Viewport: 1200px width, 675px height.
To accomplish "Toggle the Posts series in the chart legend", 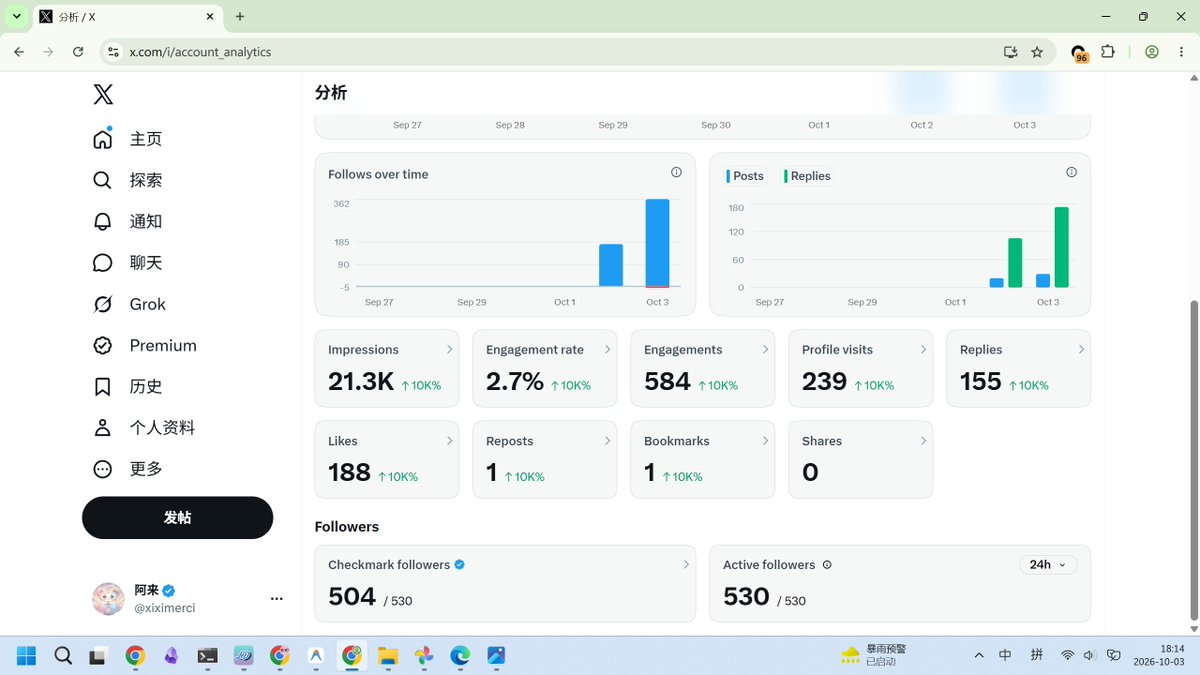I will 745,176.
